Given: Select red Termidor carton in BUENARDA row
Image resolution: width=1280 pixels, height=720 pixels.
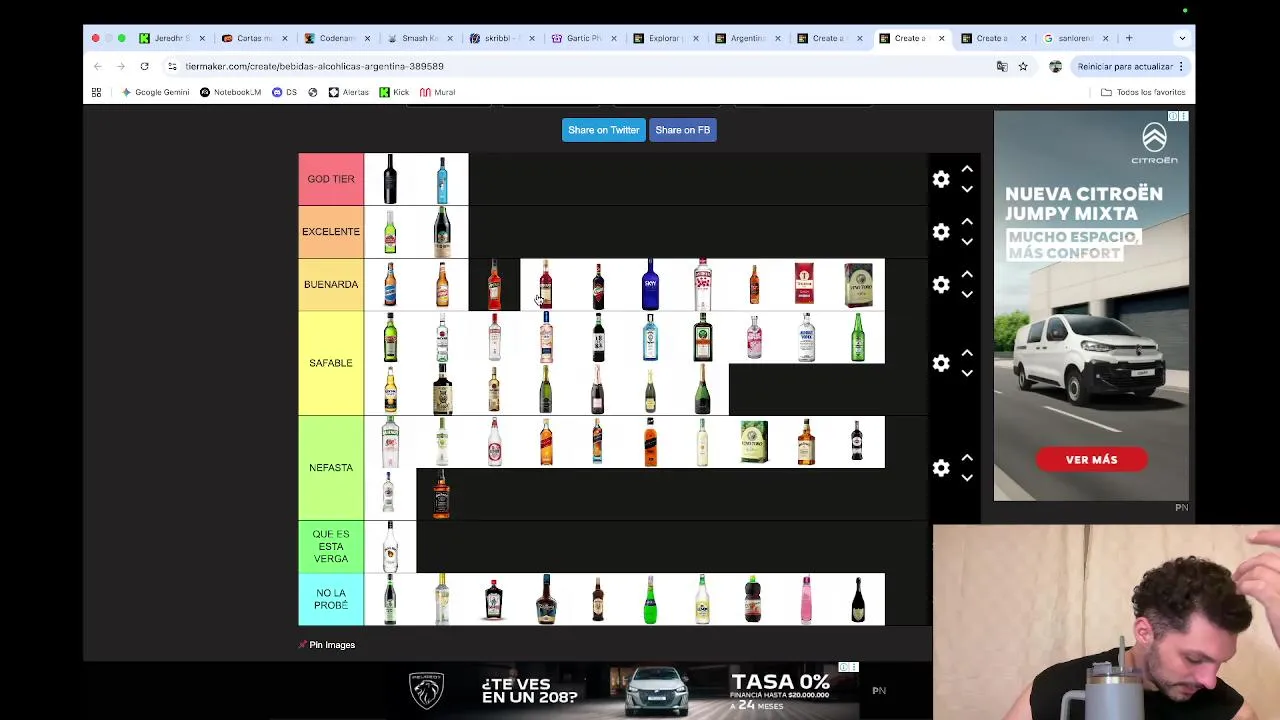Looking at the screenshot, I should [806, 284].
